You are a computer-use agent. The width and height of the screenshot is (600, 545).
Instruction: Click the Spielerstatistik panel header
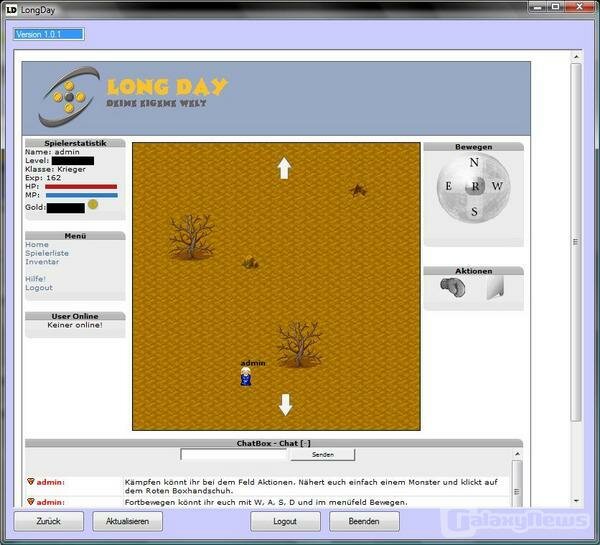pyautogui.click(x=75, y=143)
